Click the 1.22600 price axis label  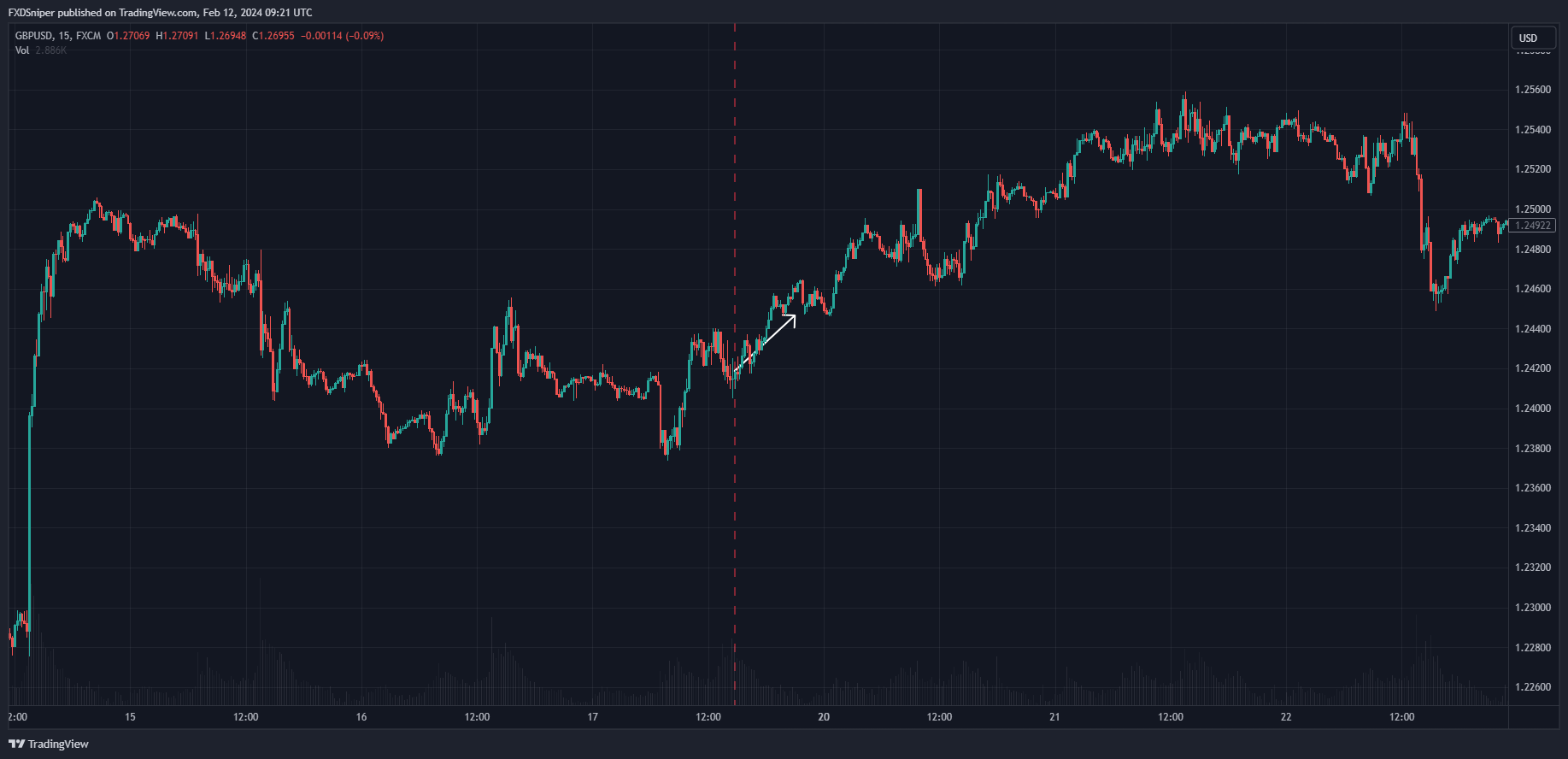pos(1533,687)
